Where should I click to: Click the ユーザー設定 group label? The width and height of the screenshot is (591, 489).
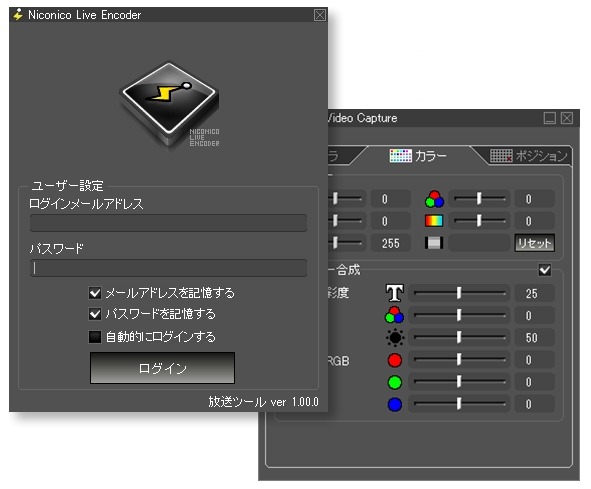point(67,185)
